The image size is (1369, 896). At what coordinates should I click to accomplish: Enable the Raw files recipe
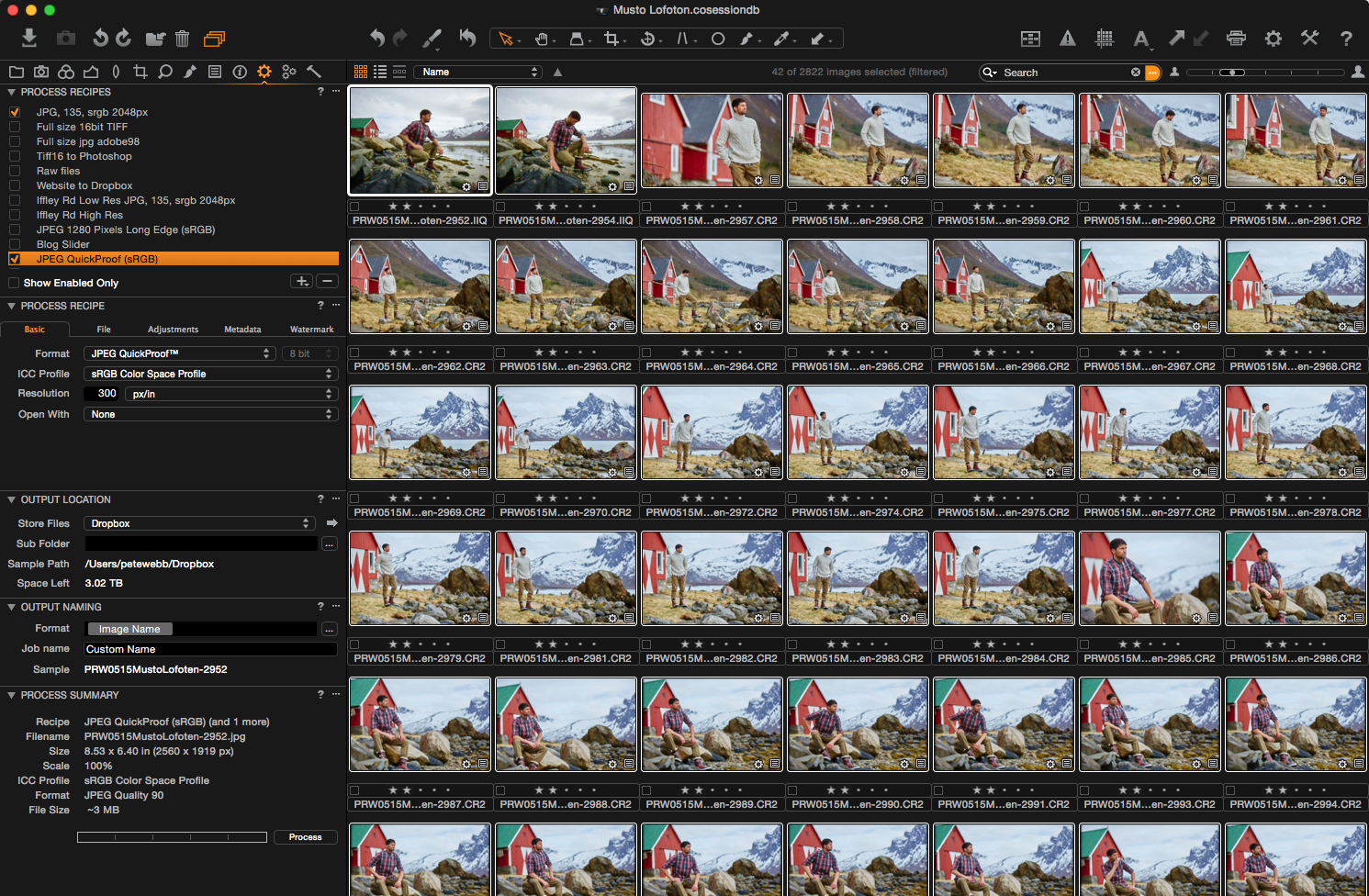(x=15, y=171)
